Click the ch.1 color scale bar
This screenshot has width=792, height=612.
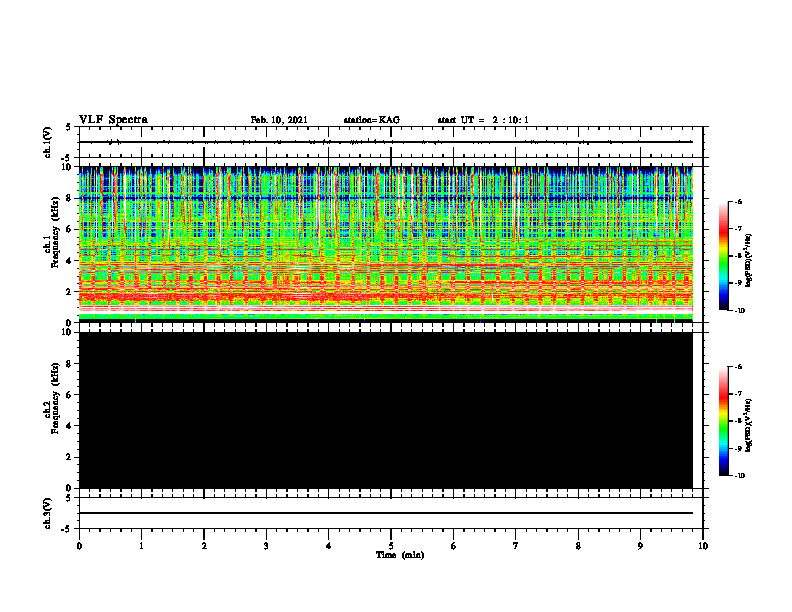click(x=724, y=256)
